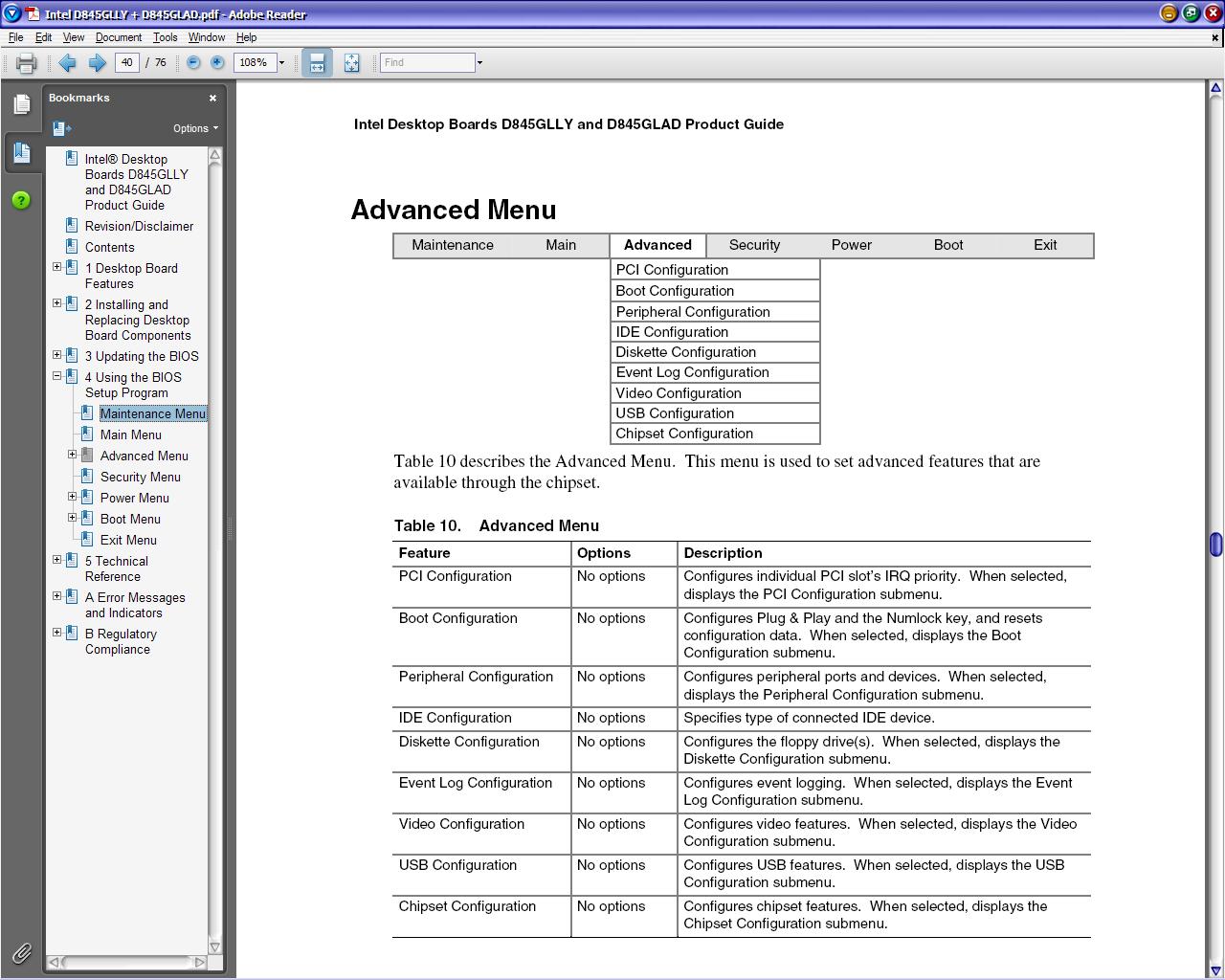Click the Adobe Reader title bar icon

coord(11,13)
